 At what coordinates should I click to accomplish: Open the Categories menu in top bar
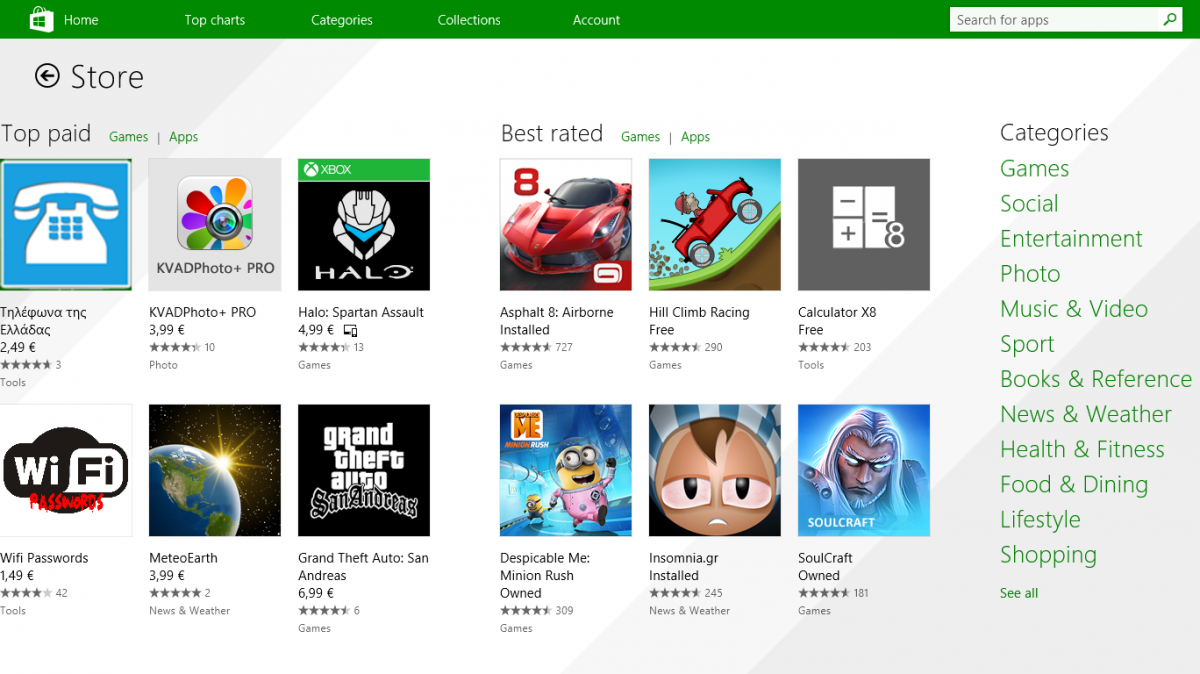point(342,20)
